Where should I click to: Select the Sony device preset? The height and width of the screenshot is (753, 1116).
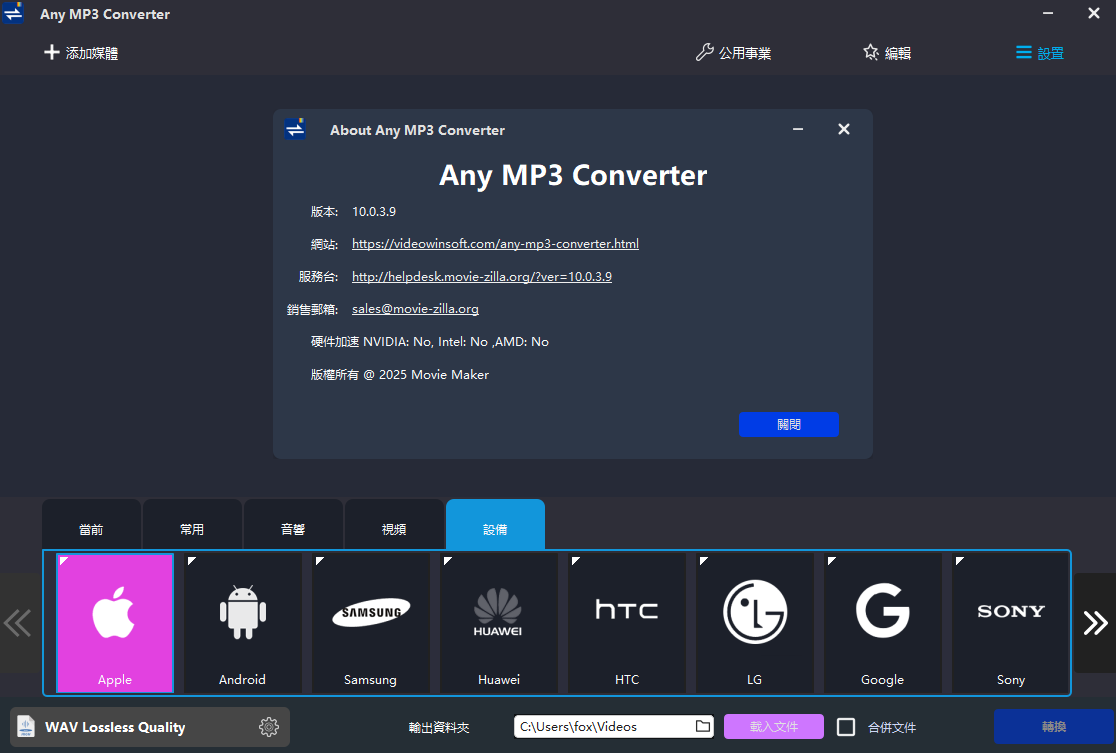[1011, 622]
